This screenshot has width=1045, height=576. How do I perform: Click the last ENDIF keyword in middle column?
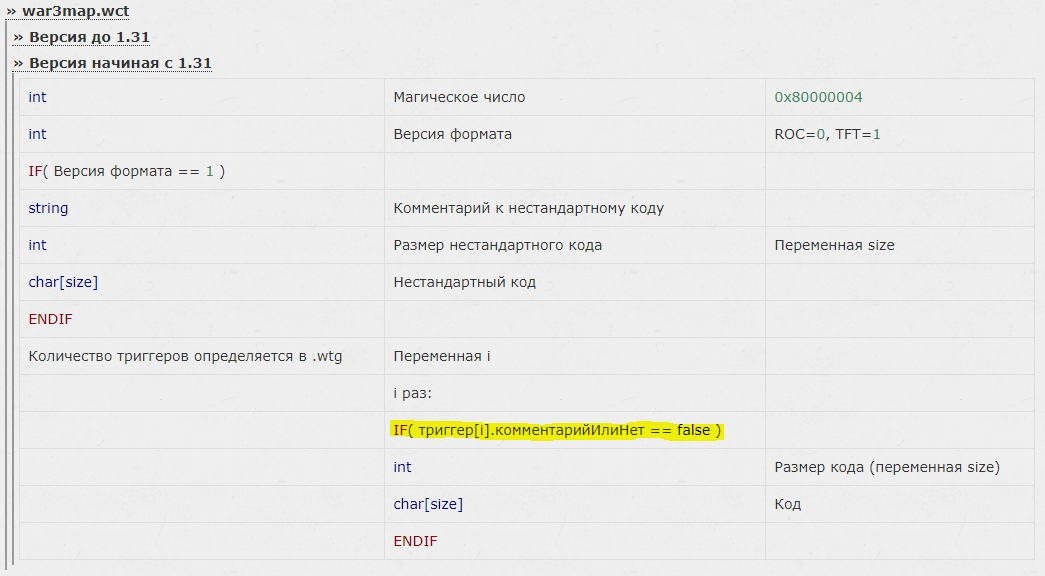tap(415, 541)
